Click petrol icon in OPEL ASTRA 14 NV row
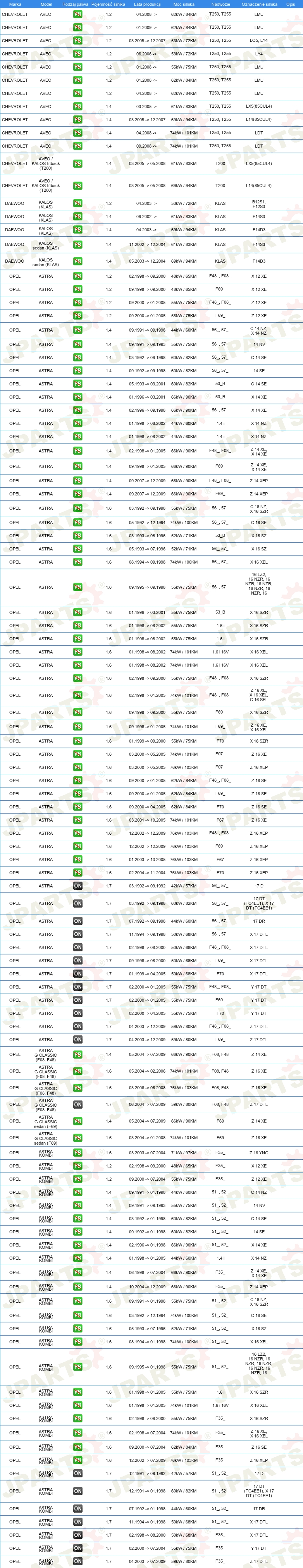This screenshot has width=303, height=1568. click(x=77, y=344)
